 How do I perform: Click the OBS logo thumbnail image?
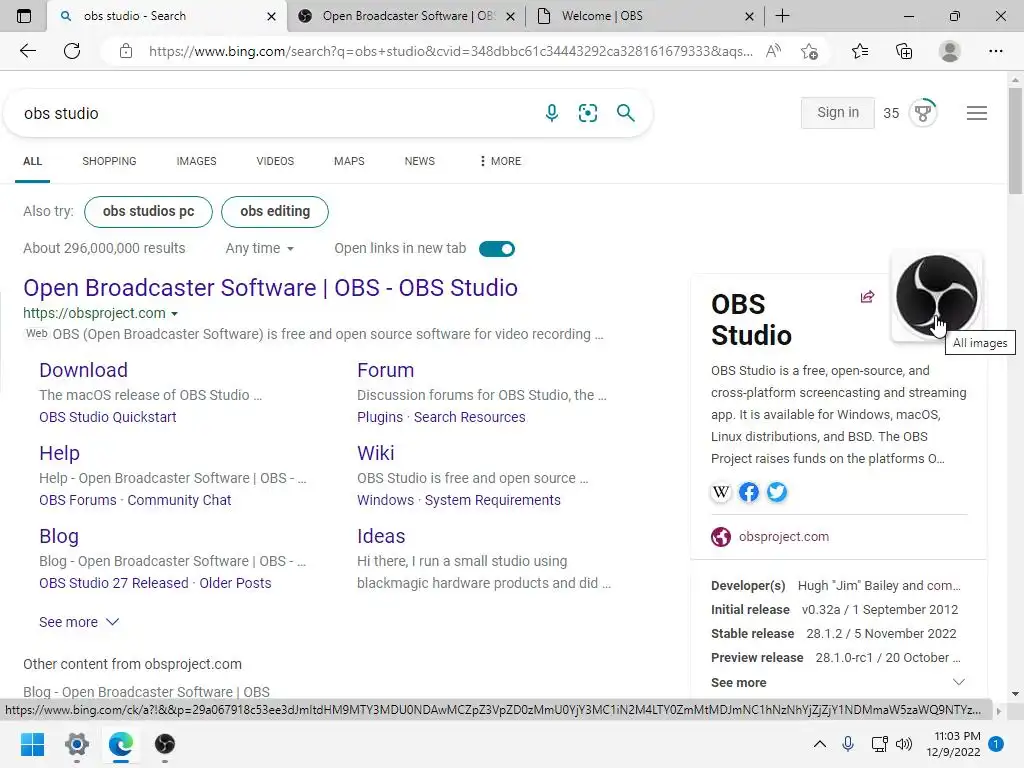(x=936, y=295)
